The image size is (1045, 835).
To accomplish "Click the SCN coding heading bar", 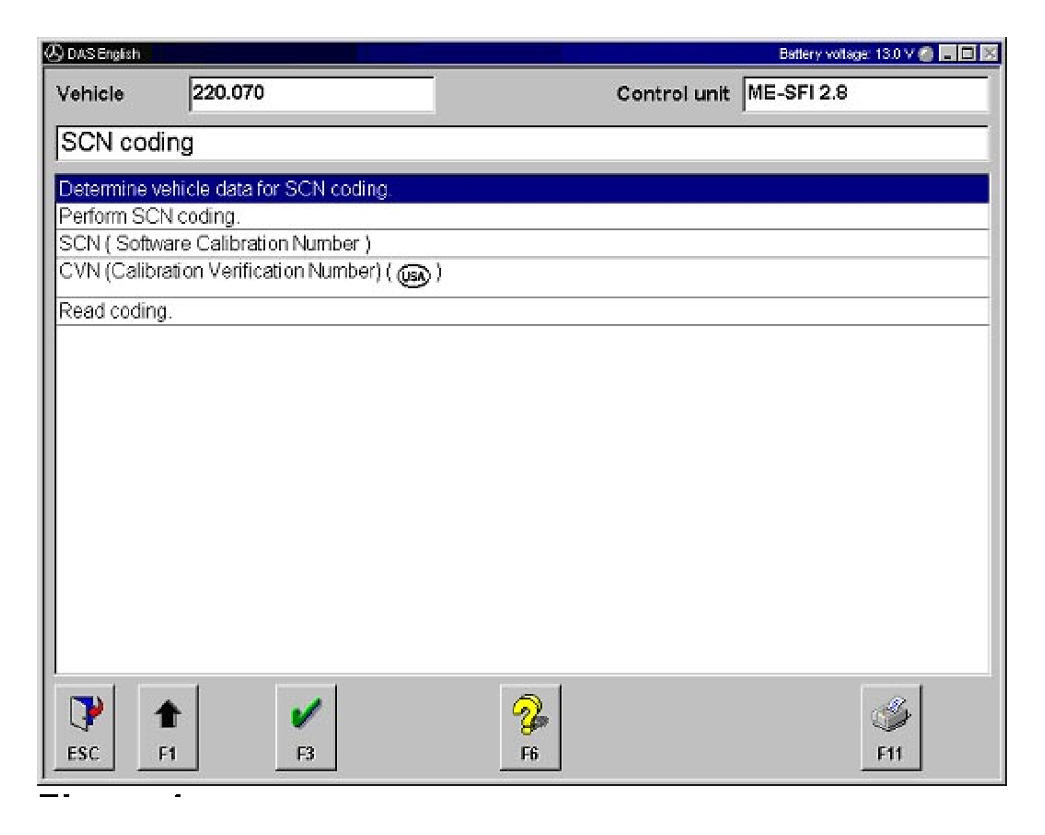I will tap(520, 143).
